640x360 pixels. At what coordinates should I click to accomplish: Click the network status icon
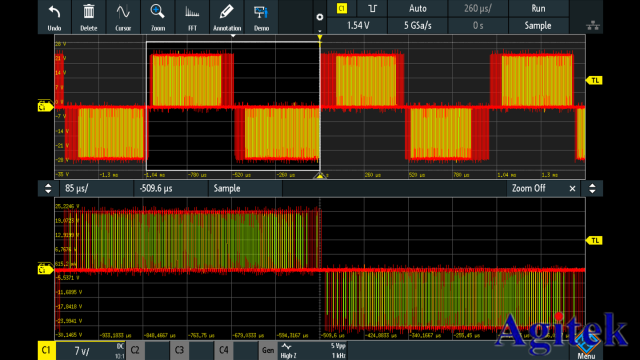pyautogui.click(x=593, y=26)
